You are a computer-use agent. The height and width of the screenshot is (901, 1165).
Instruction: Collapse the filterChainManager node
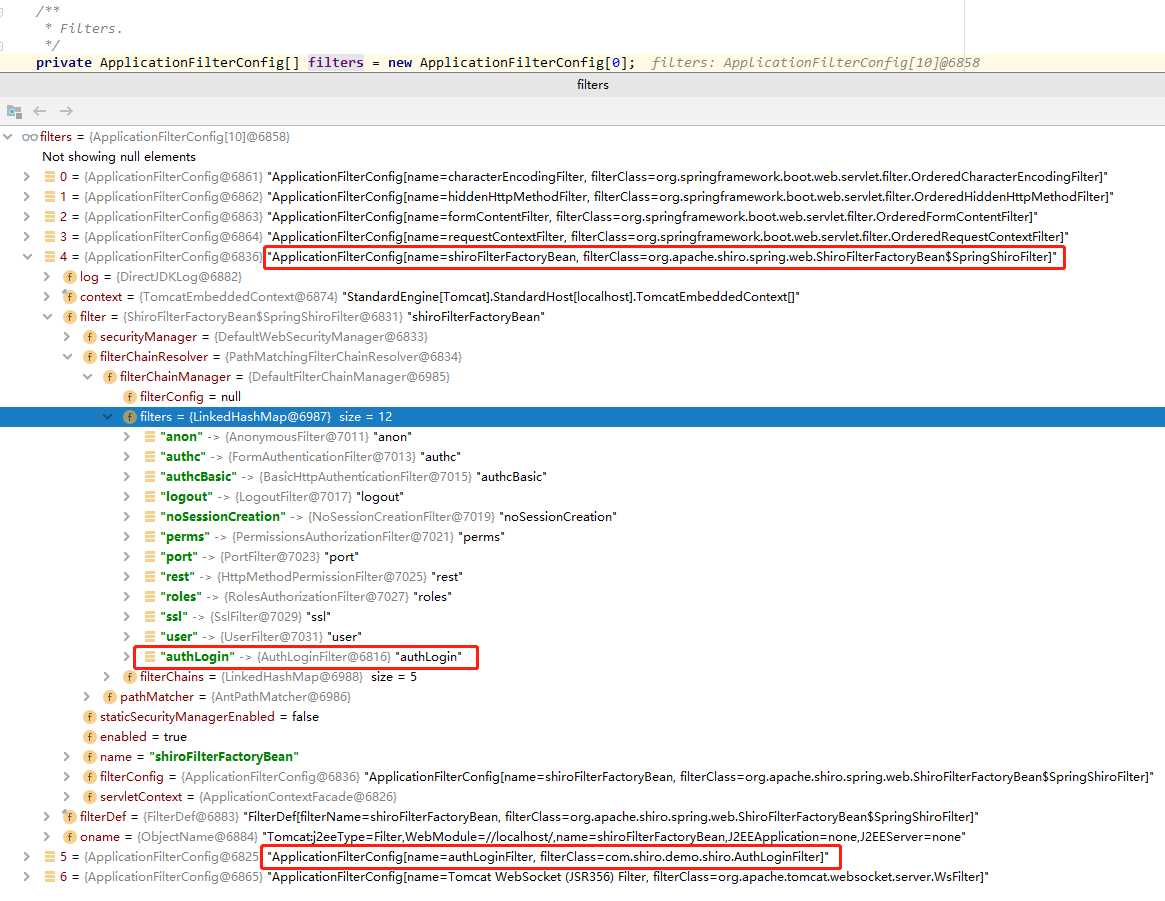87,377
